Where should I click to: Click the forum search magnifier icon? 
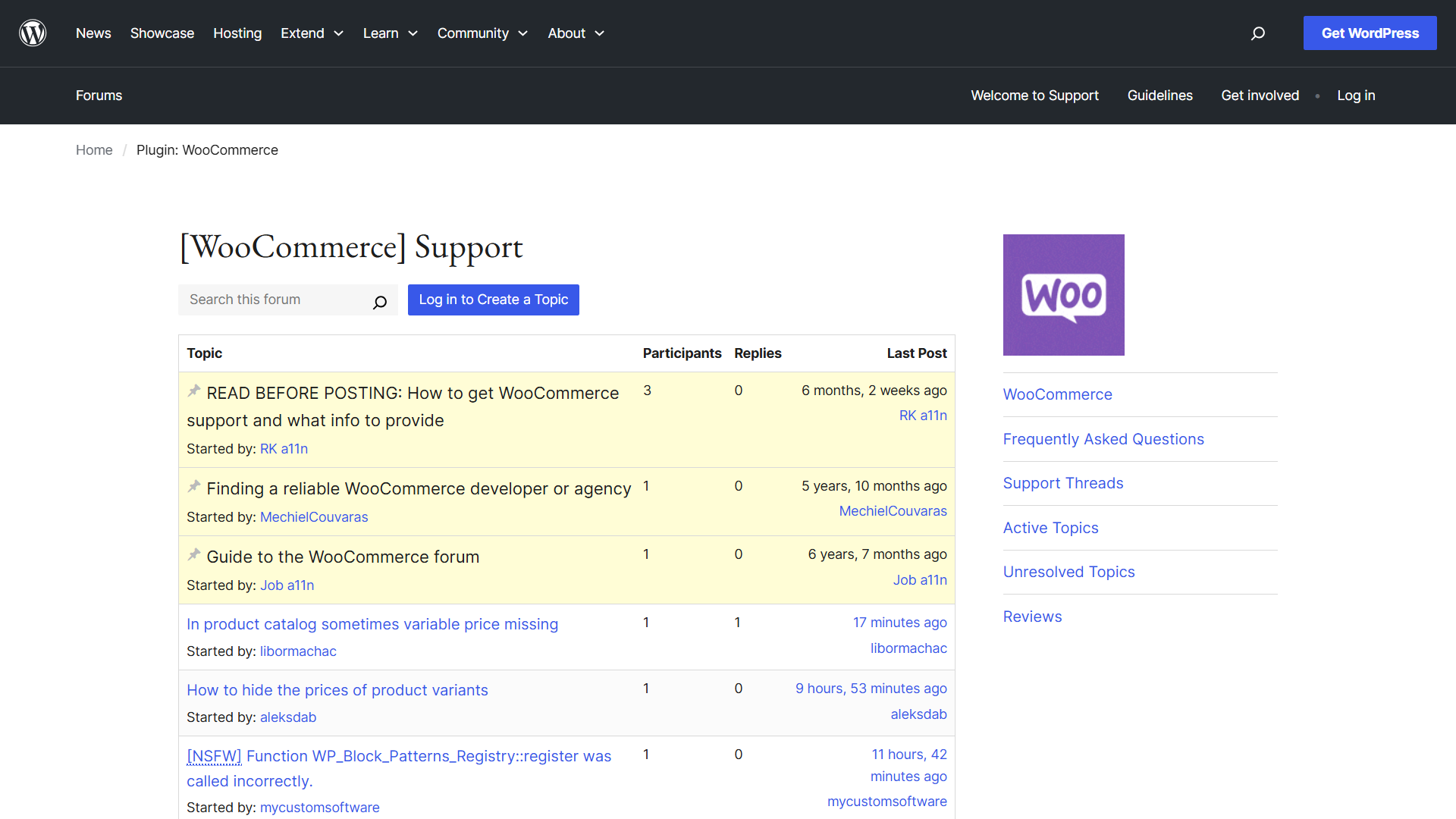380,302
